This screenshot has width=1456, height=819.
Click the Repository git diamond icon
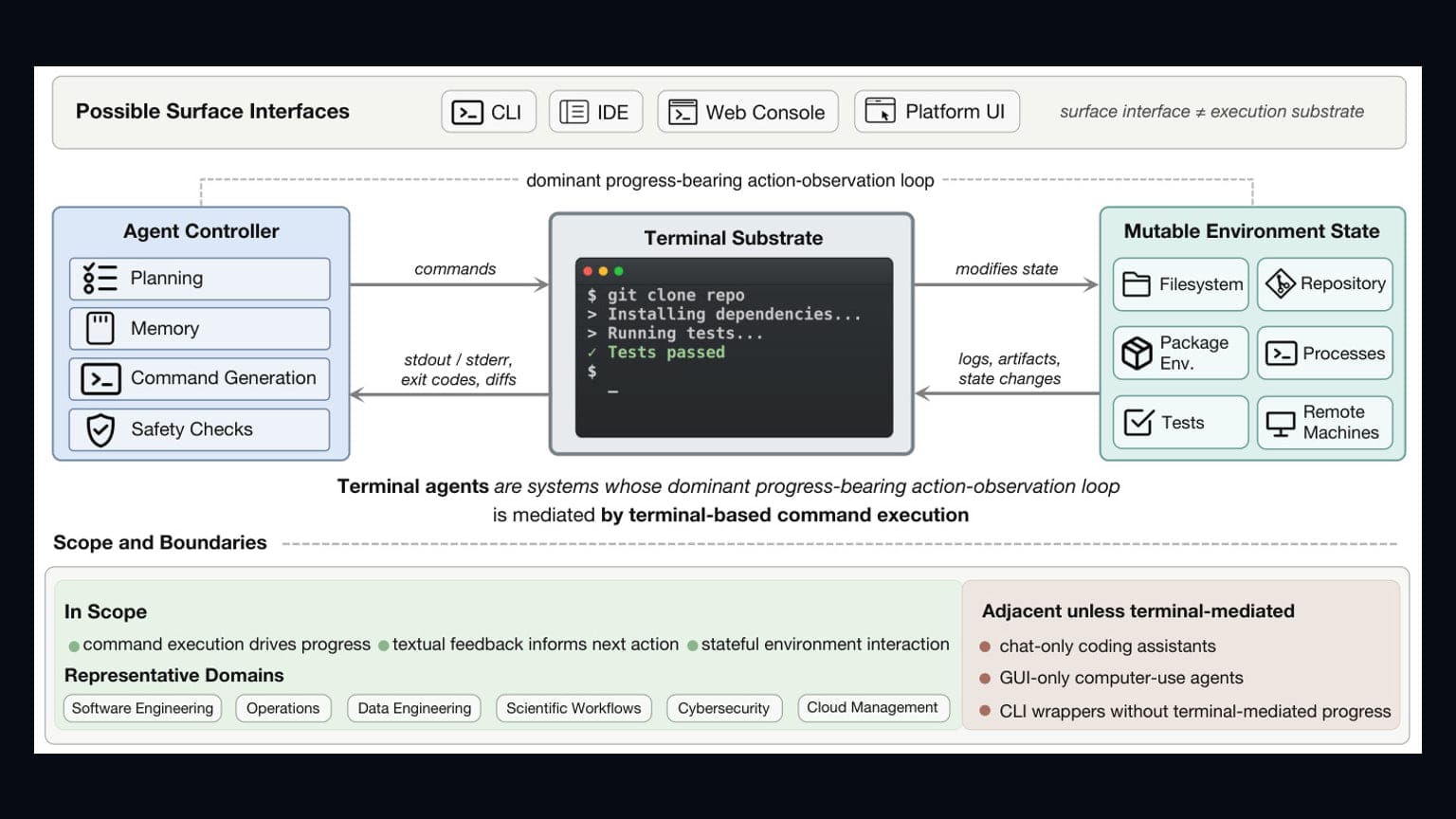1281,283
